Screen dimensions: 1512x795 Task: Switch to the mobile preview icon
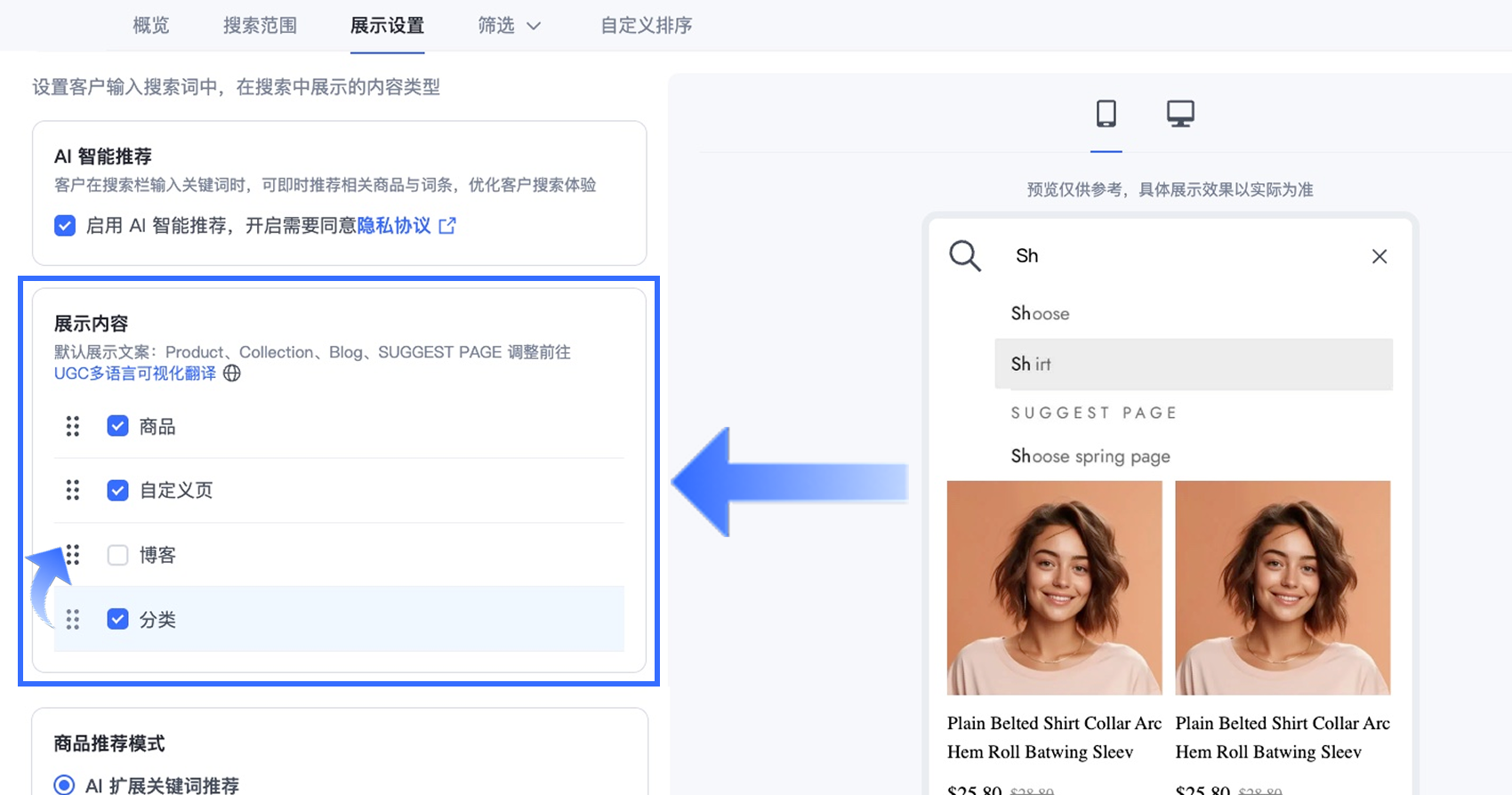click(1106, 114)
